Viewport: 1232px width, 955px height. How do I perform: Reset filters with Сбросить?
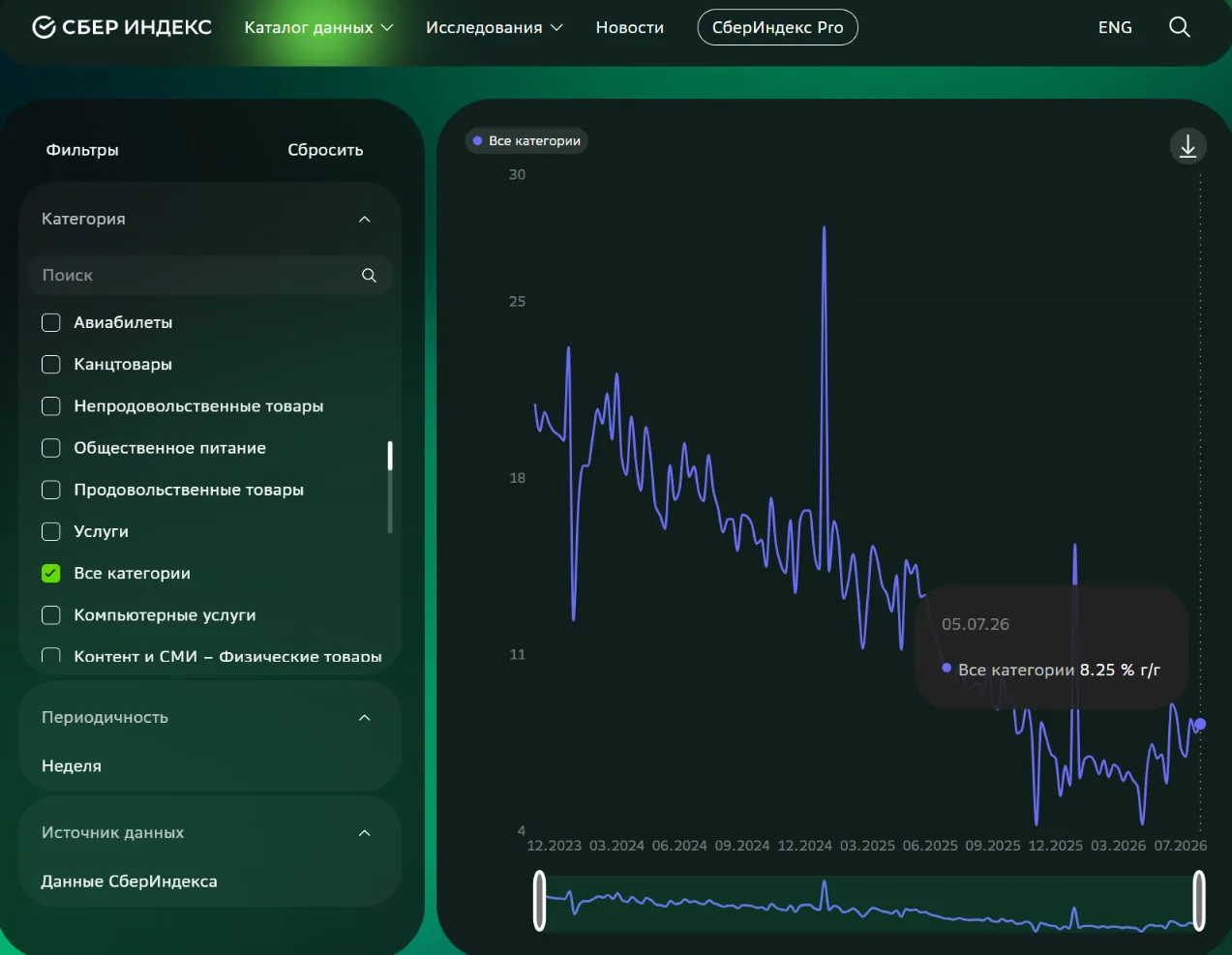tap(325, 150)
